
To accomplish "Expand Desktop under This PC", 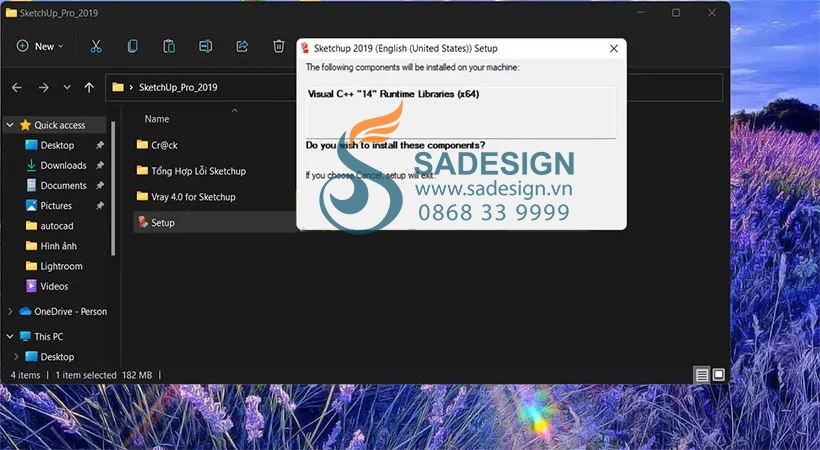I will pos(16,357).
